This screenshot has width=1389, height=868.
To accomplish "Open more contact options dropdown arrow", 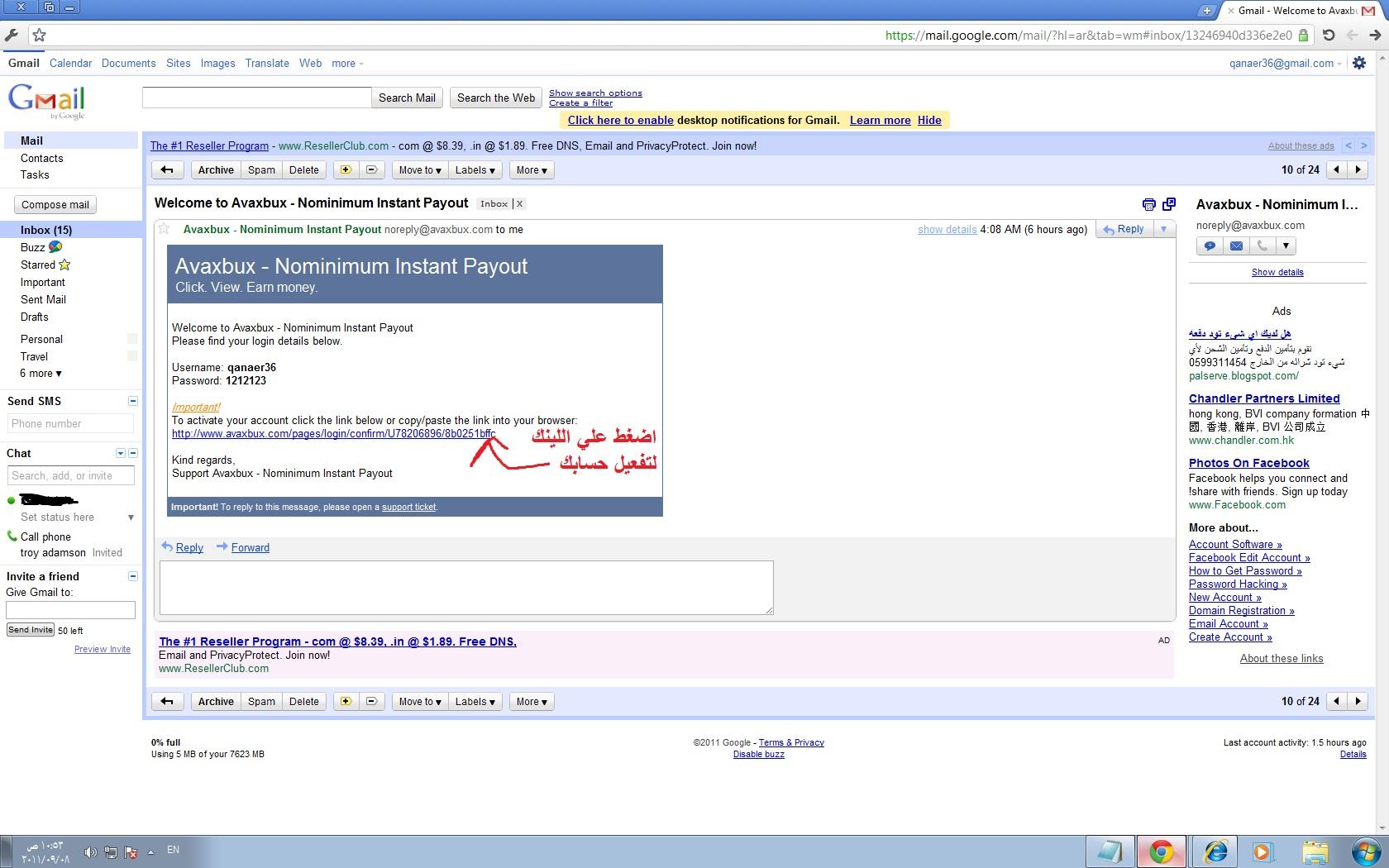I will tap(1286, 246).
